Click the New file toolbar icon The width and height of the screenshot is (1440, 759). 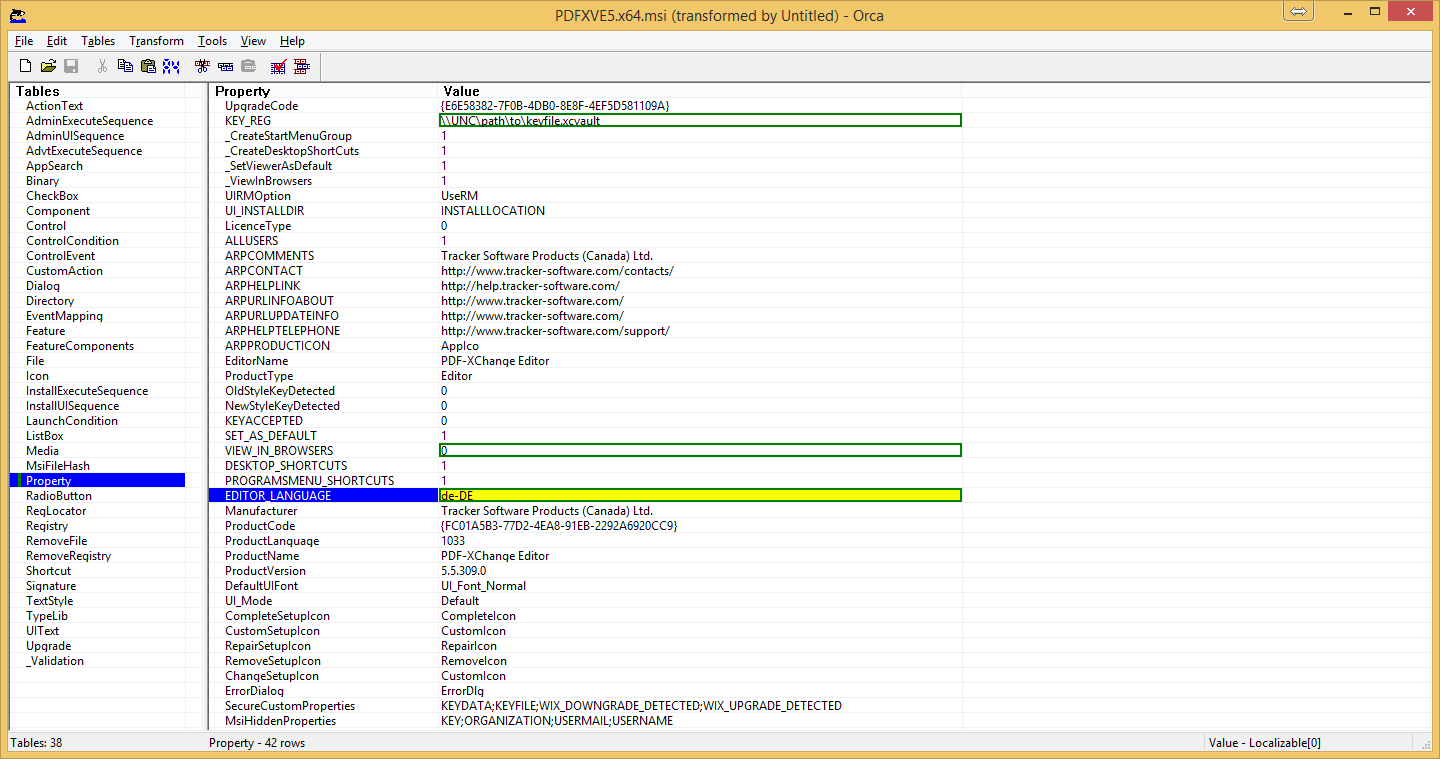pos(26,66)
